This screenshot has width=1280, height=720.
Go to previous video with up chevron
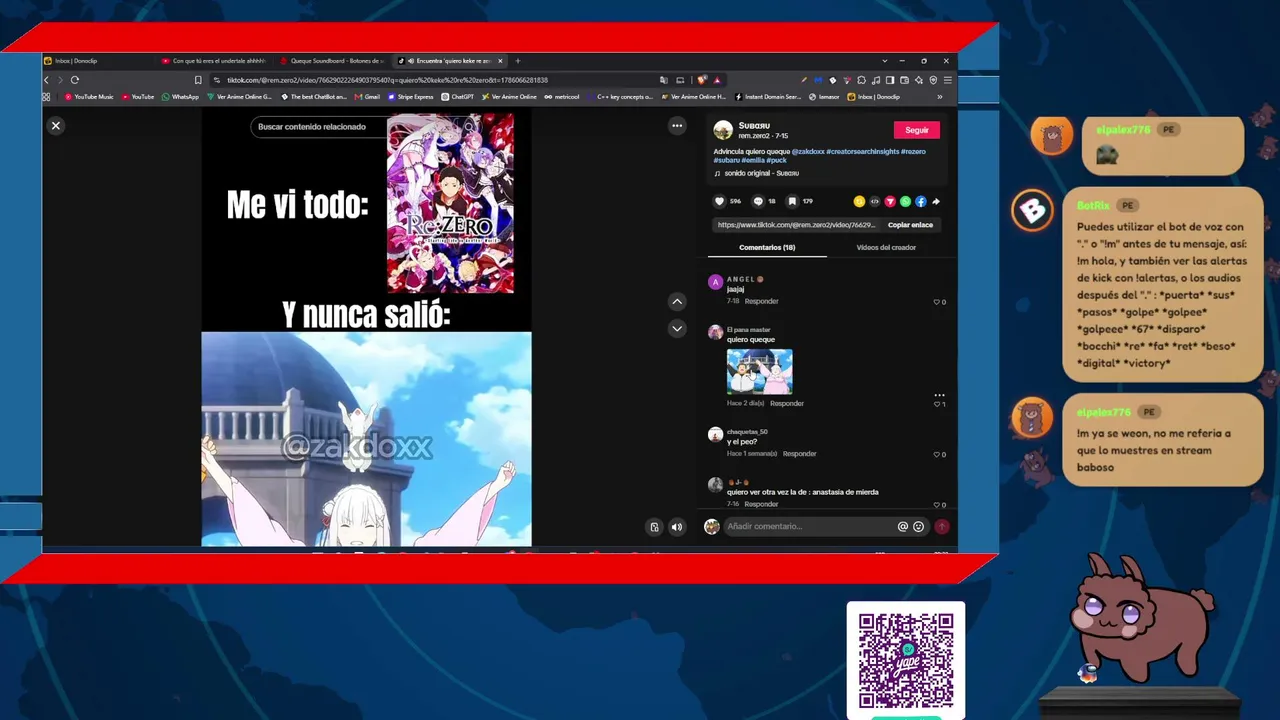[x=677, y=302]
